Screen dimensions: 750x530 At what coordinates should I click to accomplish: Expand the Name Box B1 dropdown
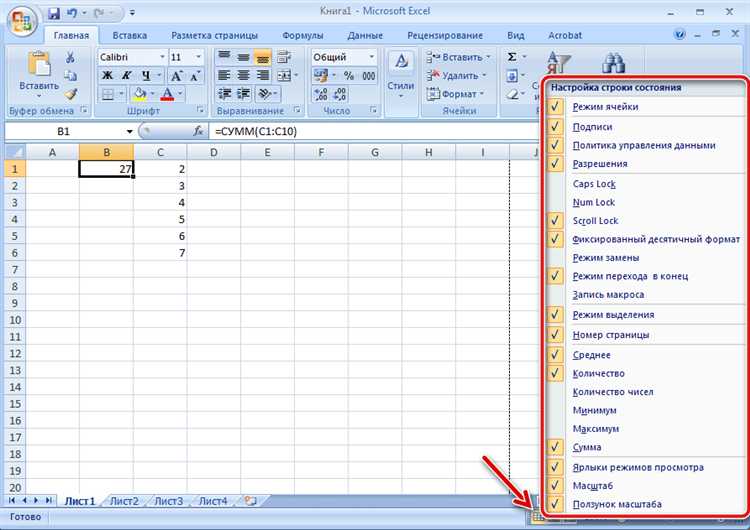click(129, 132)
